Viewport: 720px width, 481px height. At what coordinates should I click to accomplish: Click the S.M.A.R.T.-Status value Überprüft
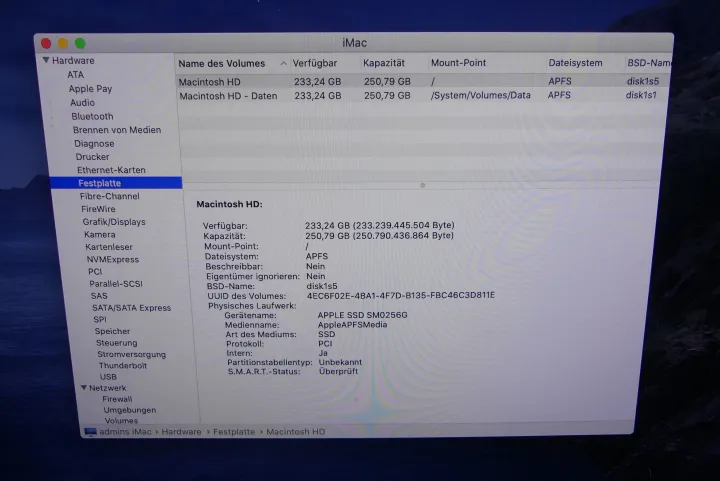[x=338, y=371]
